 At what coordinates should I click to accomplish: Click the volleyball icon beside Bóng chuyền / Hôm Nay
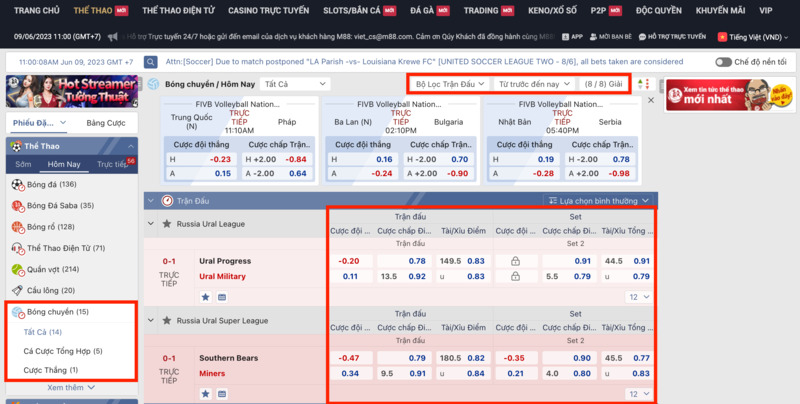click(153, 84)
